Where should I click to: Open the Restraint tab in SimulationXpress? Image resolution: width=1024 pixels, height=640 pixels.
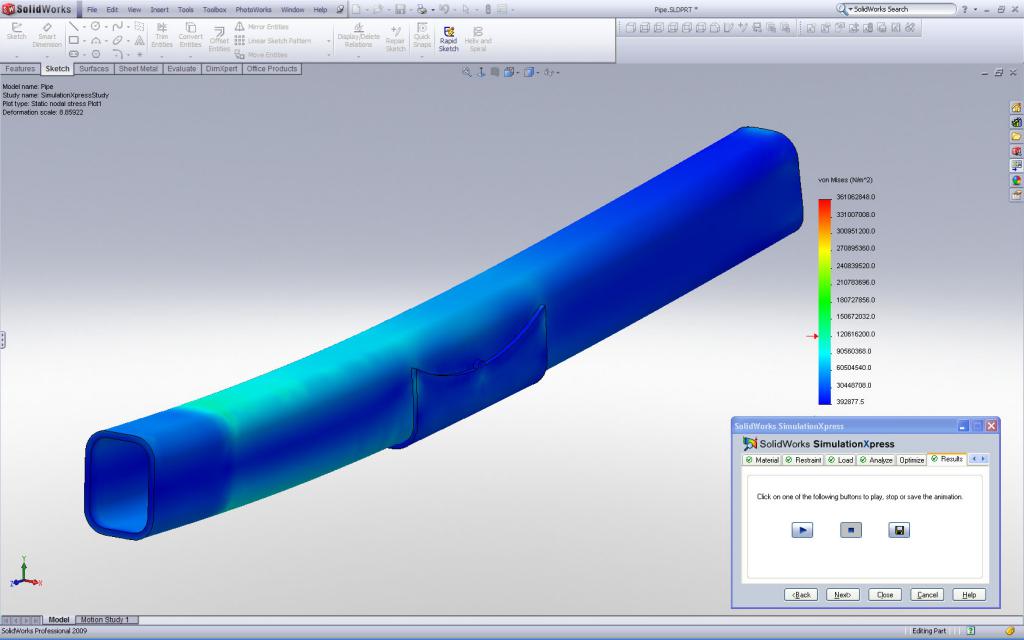(803, 460)
